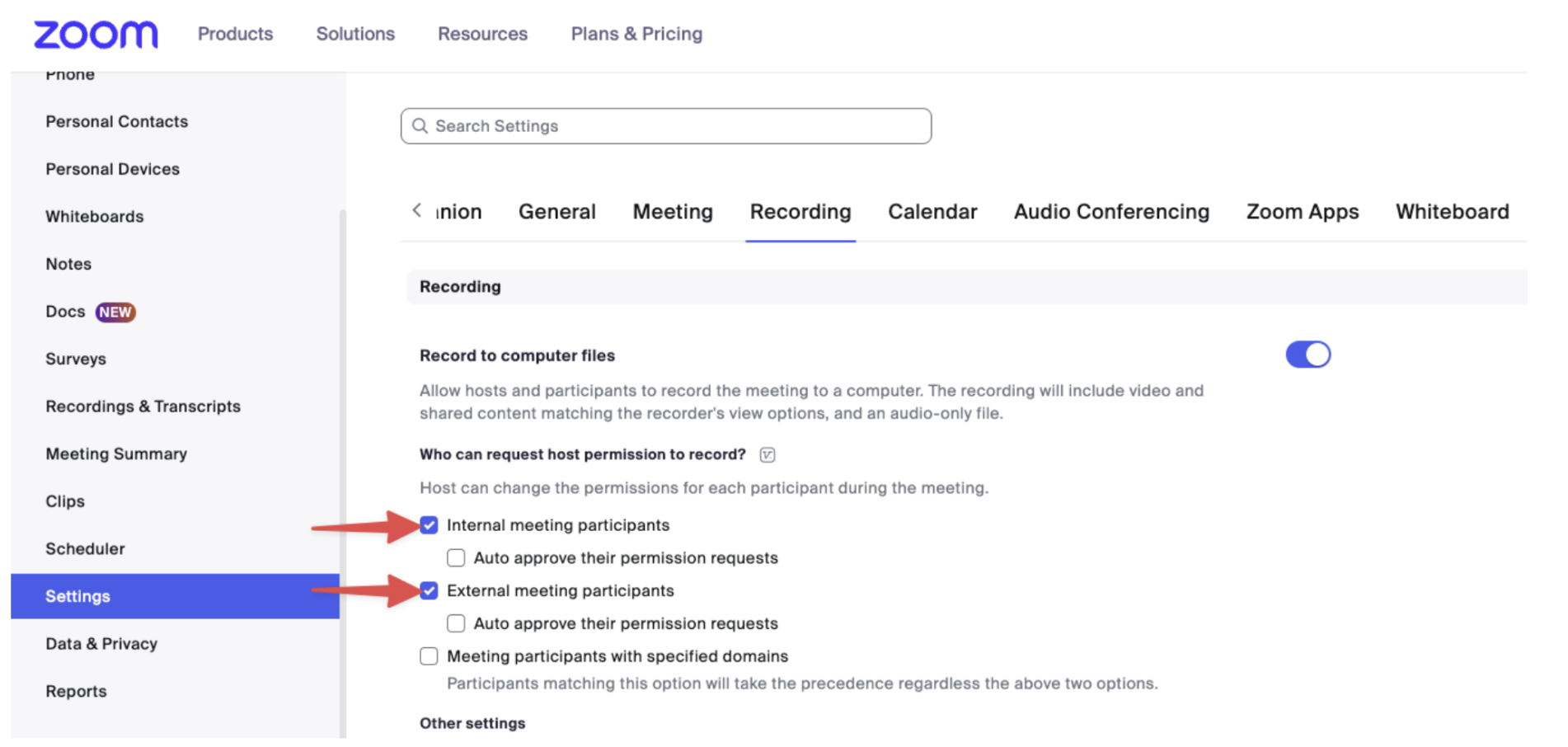Expand the Resources menu
This screenshot has width=1568, height=747.
[x=482, y=34]
